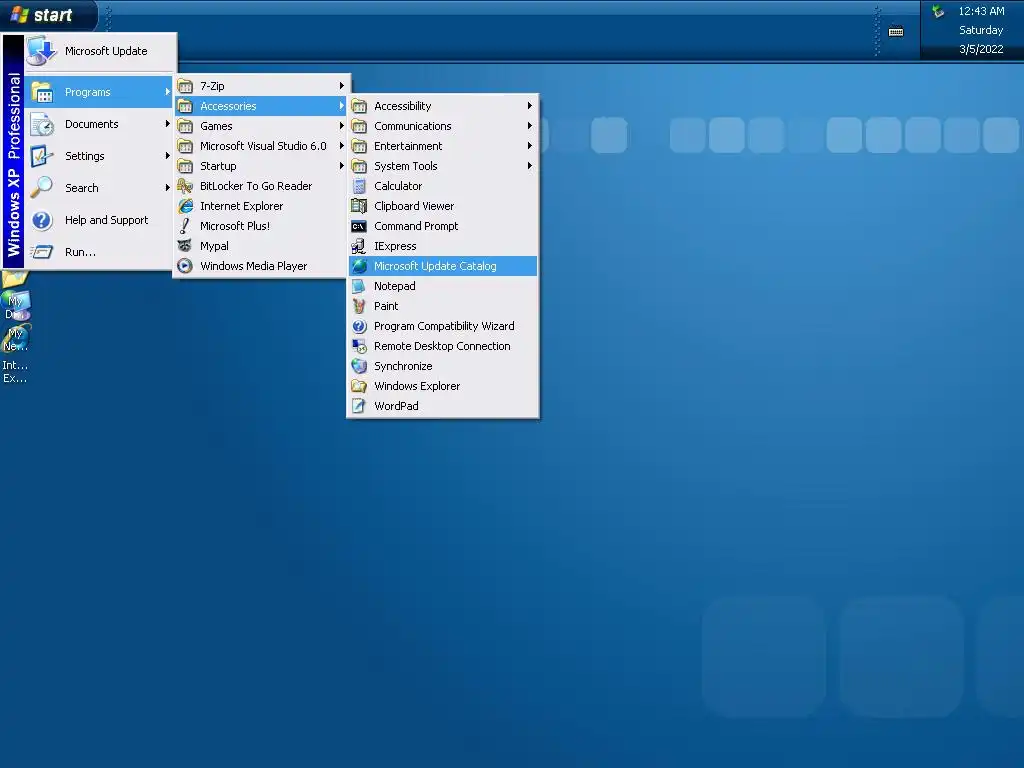Image resolution: width=1024 pixels, height=768 pixels.
Task: Open the Accessories menu entry
Action: tap(261, 106)
